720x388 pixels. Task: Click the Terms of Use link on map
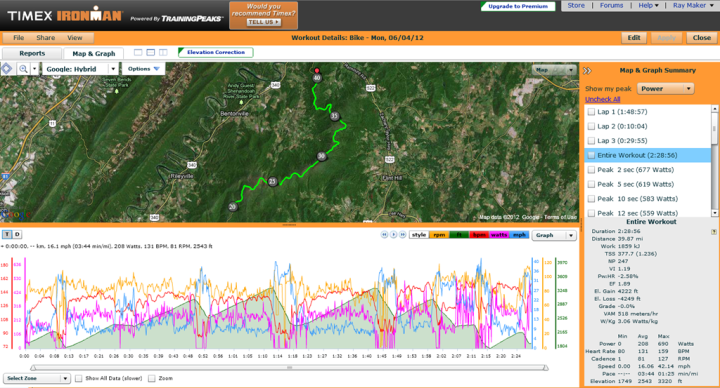[x=560, y=217]
